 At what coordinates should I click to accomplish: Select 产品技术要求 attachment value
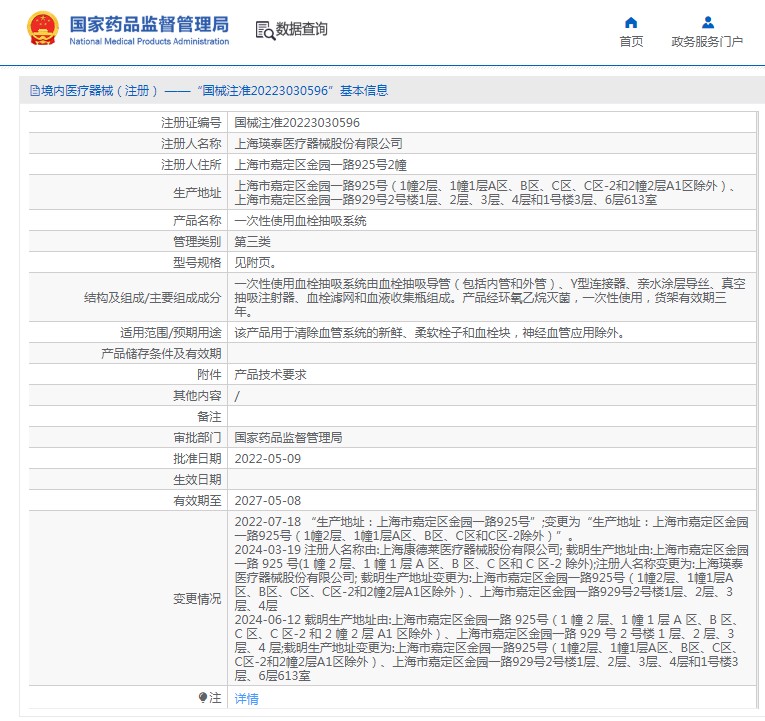pyautogui.click(x=270, y=375)
